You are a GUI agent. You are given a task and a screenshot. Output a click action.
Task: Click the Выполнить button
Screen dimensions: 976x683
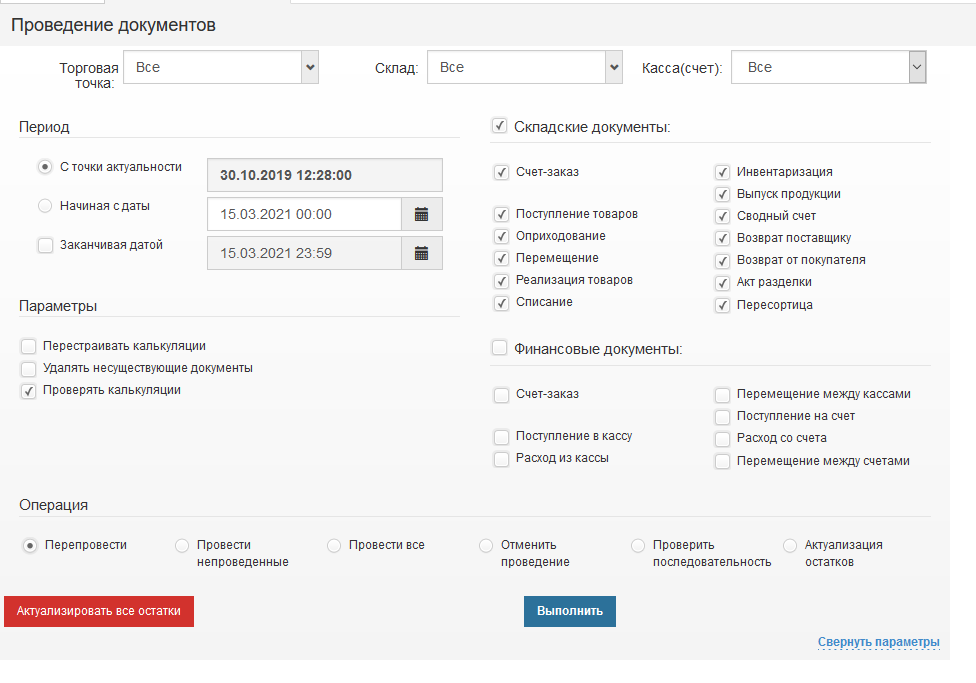pos(569,610)
